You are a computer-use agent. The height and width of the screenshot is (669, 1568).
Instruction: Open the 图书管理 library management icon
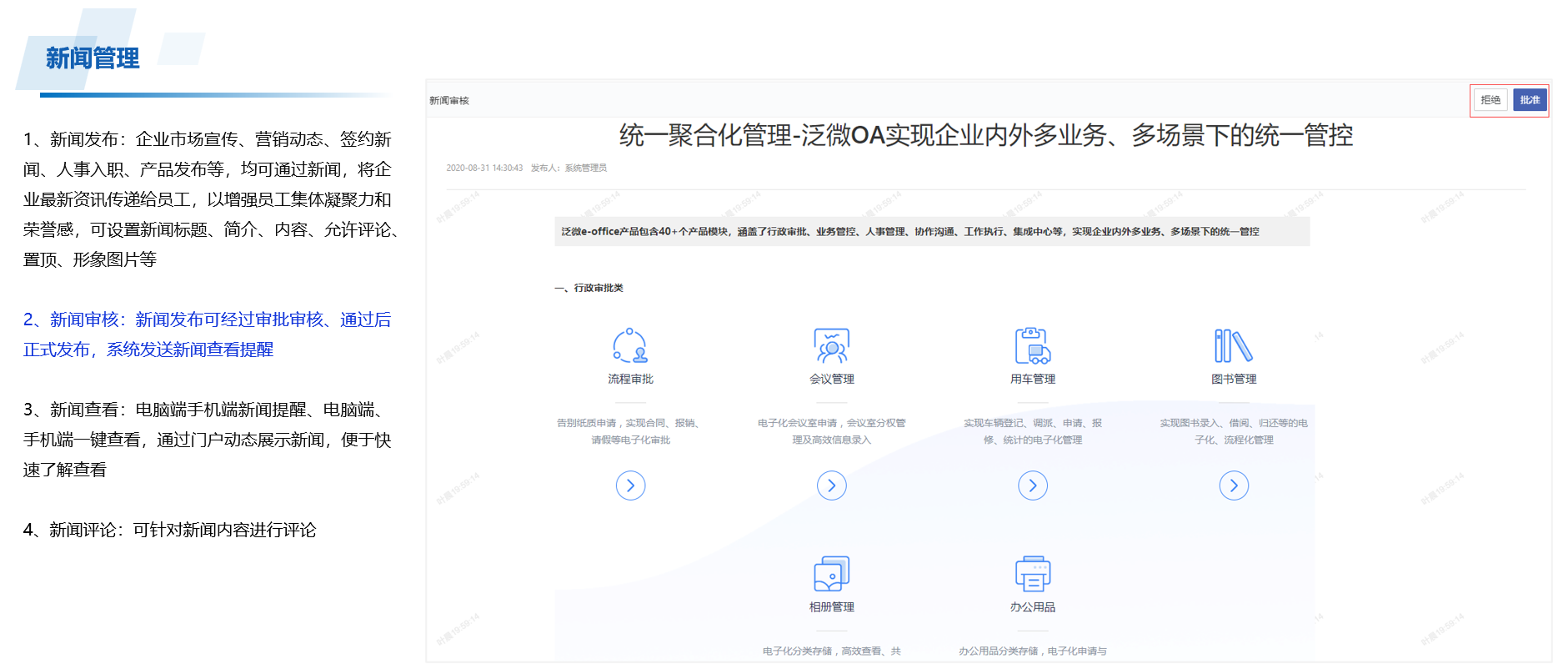point(1234,345)
